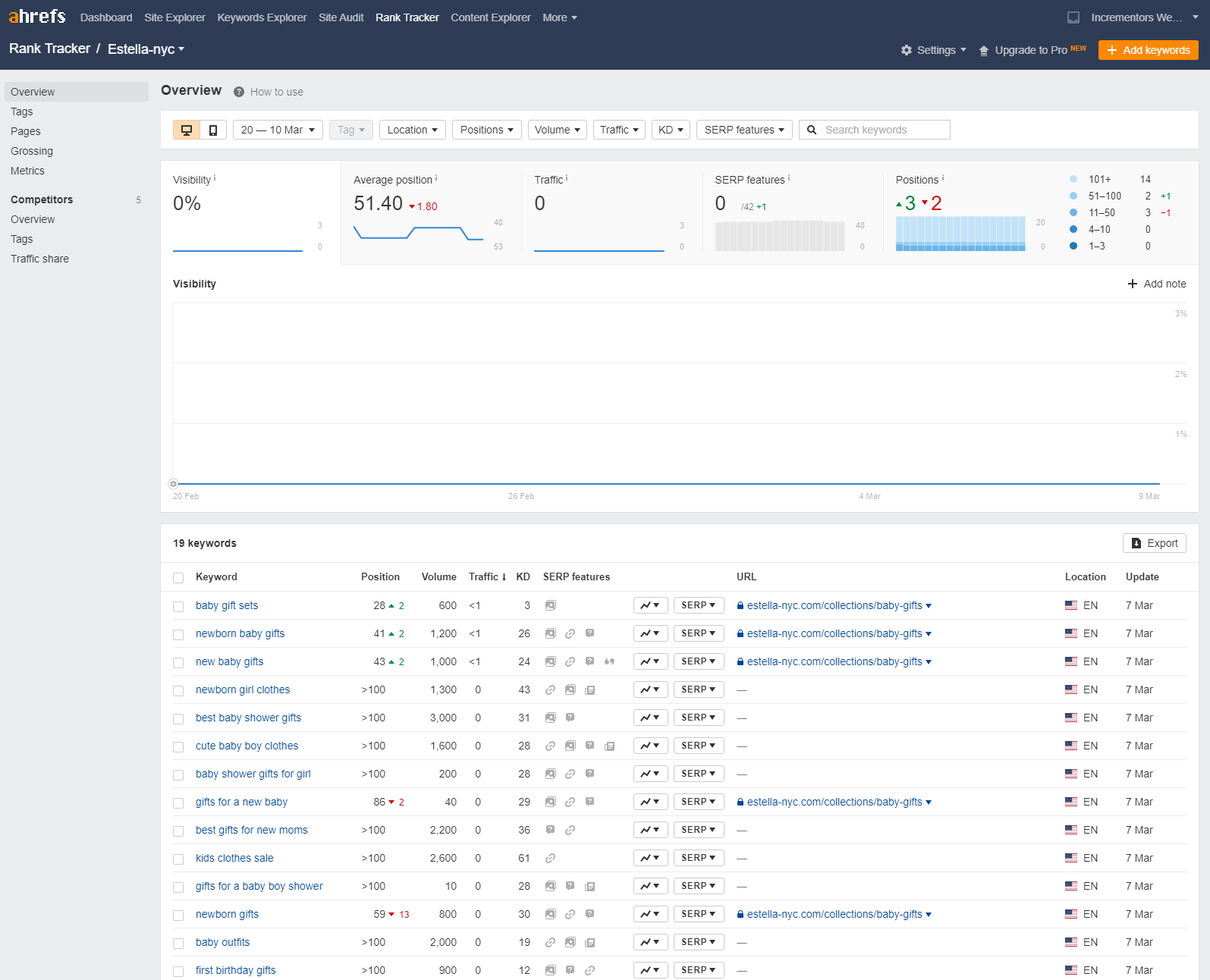Go to Keywords Explorer

click(262, 17)
